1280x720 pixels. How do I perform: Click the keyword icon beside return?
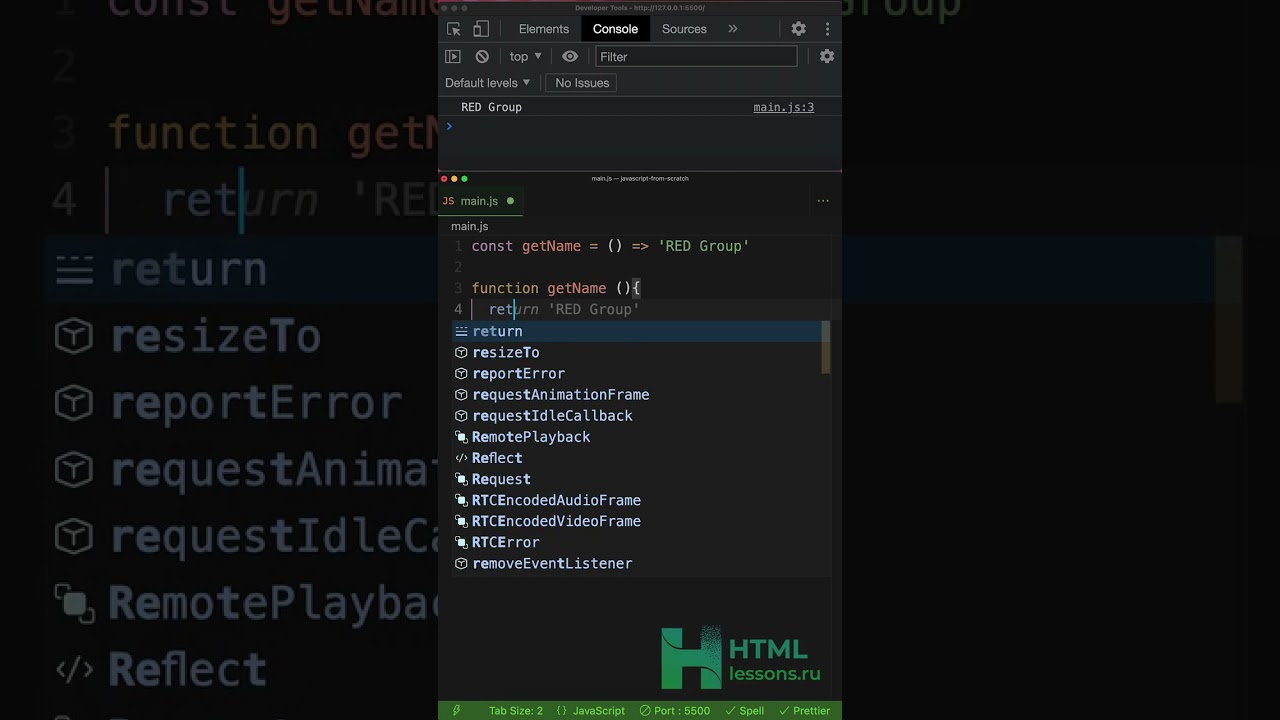[461, 331]
